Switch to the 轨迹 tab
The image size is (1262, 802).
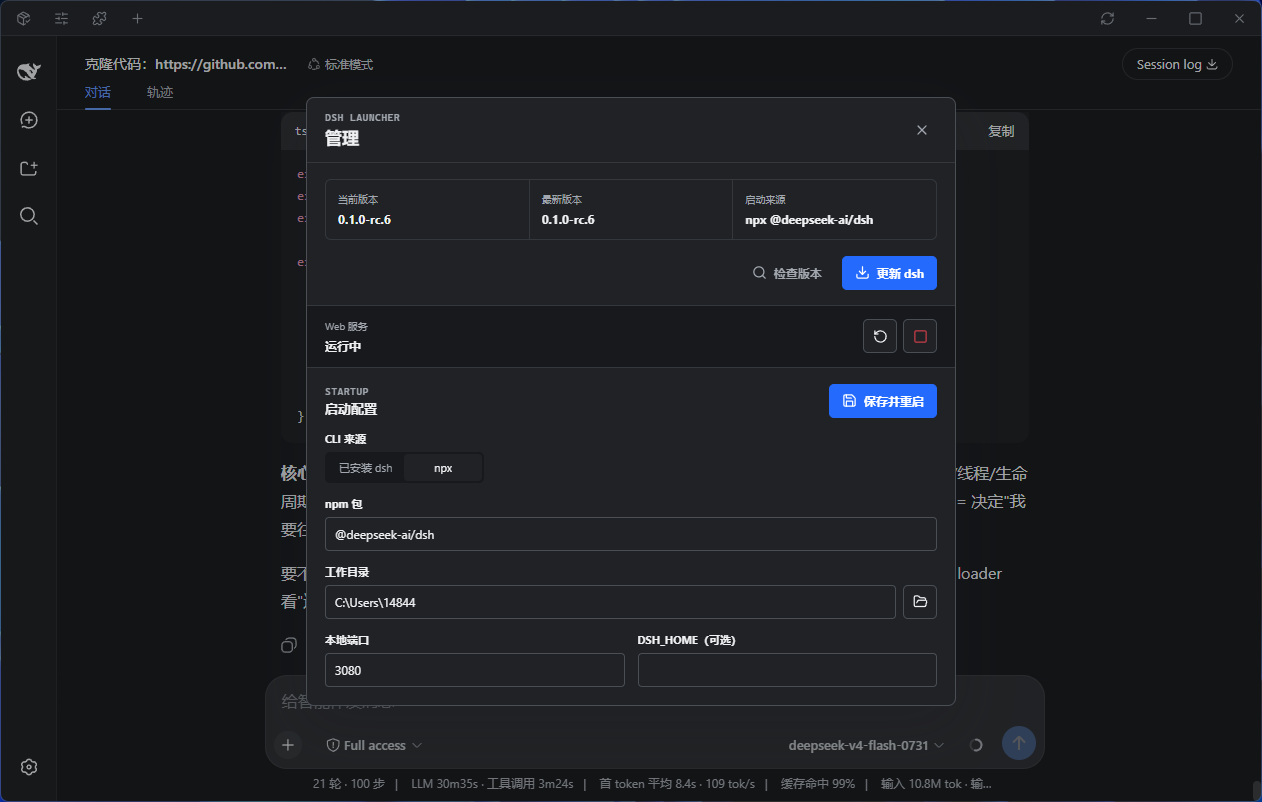tap(160, 92)
